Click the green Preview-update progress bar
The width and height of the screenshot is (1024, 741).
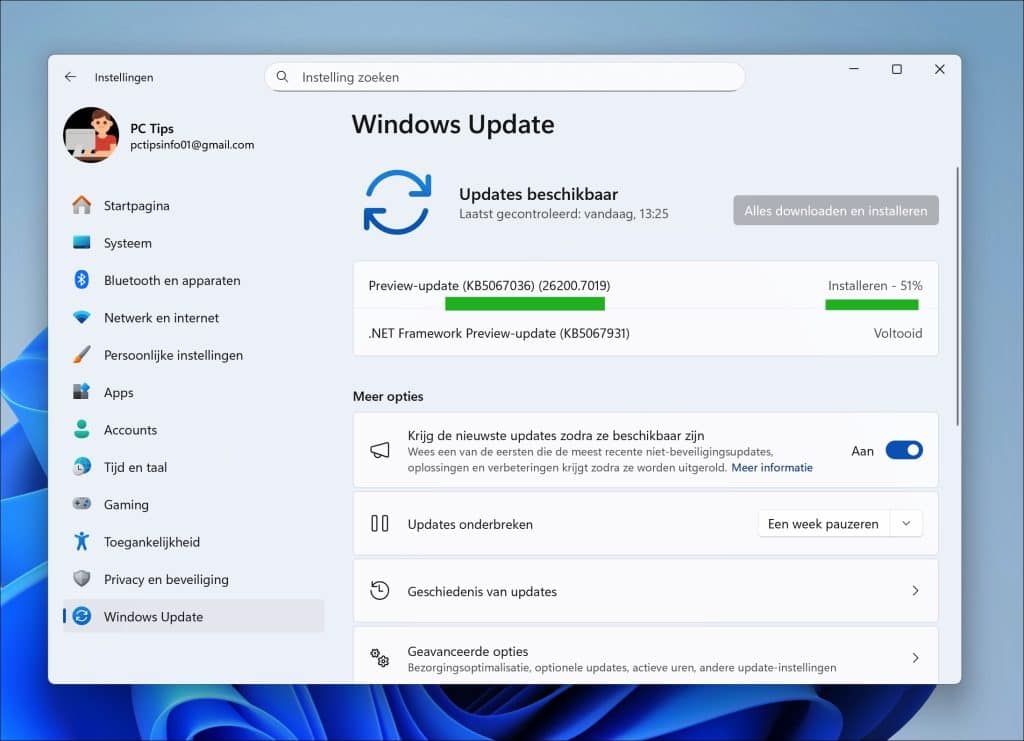click(x=524, y=304)
